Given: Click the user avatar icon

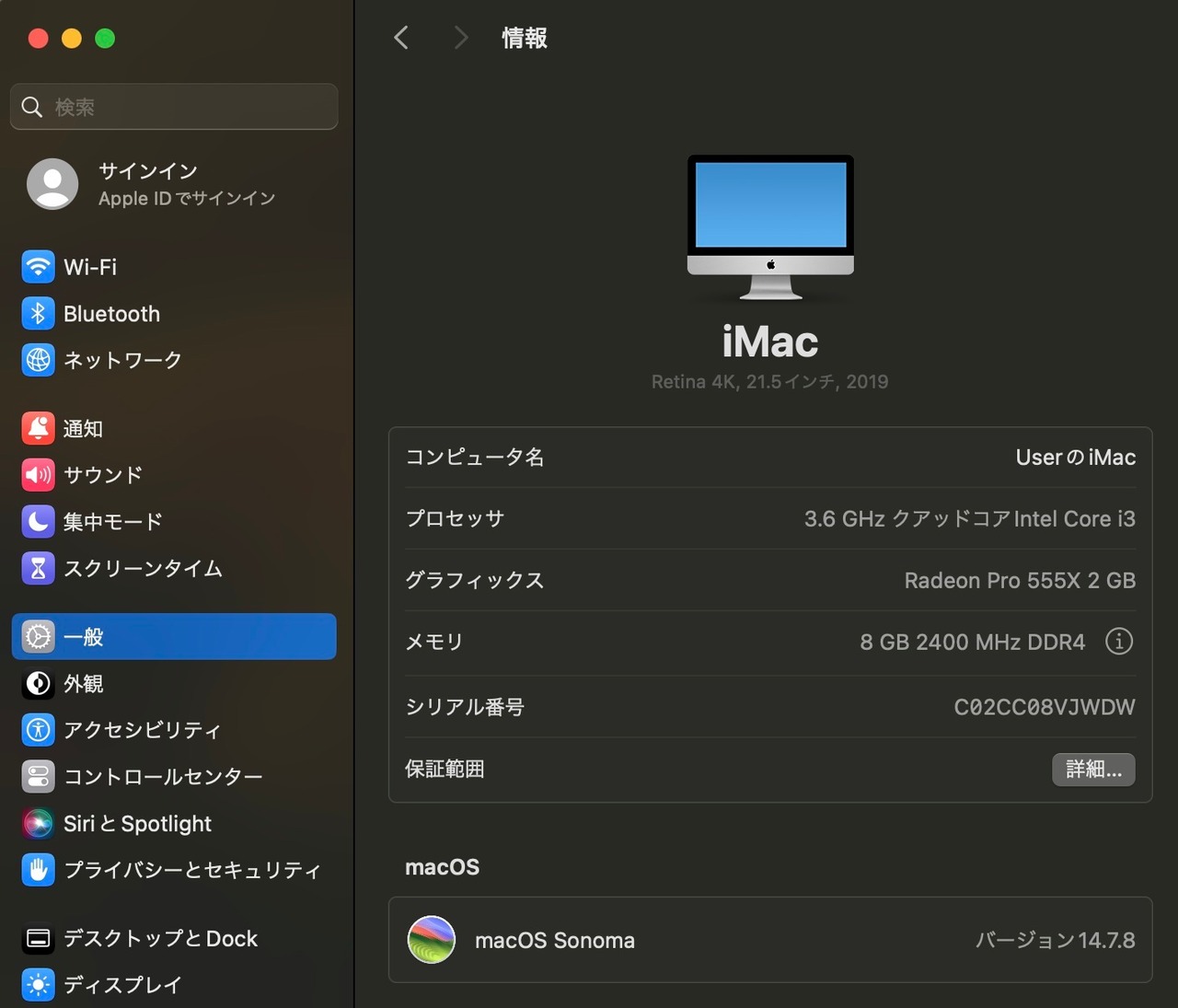Looking at the screenshot, I should (x=52, y=184).
